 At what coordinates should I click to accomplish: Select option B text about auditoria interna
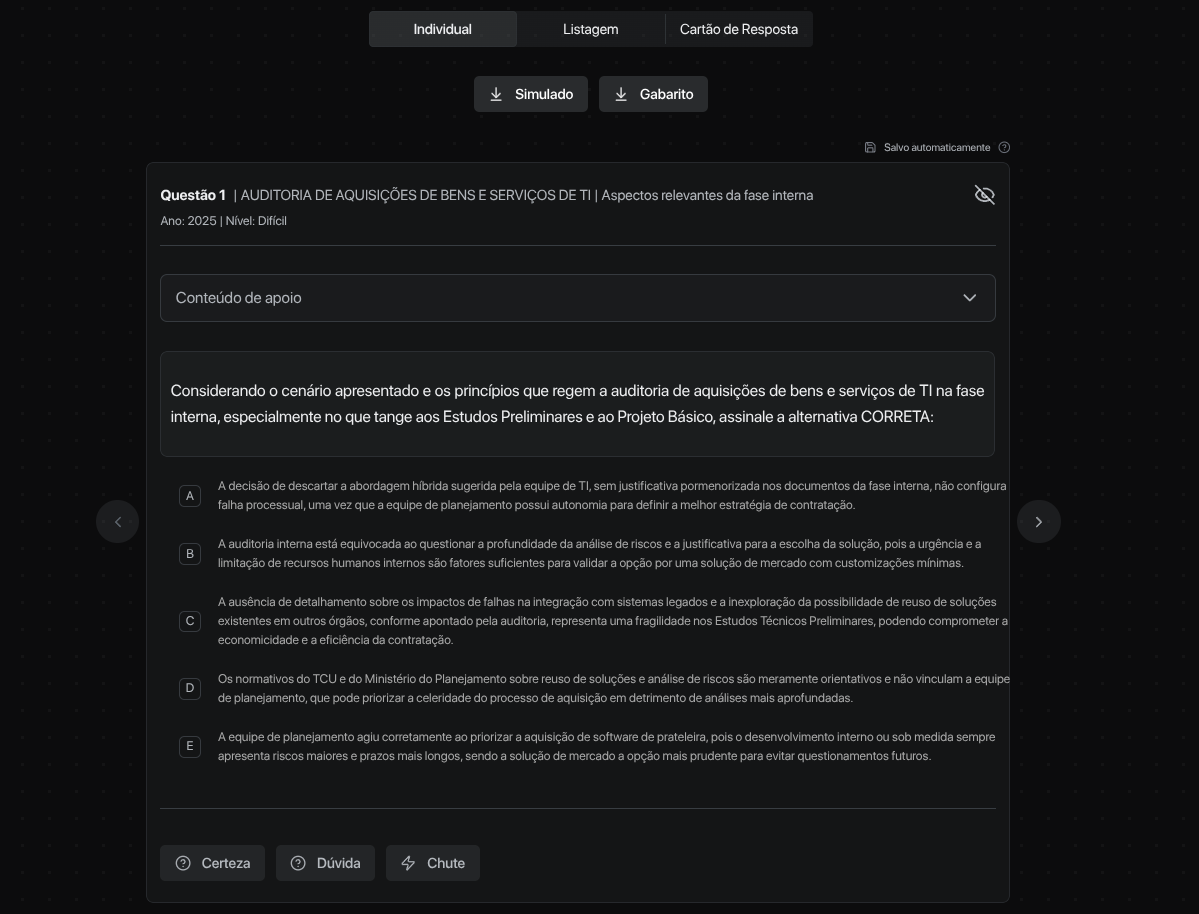tap(590, 553)
